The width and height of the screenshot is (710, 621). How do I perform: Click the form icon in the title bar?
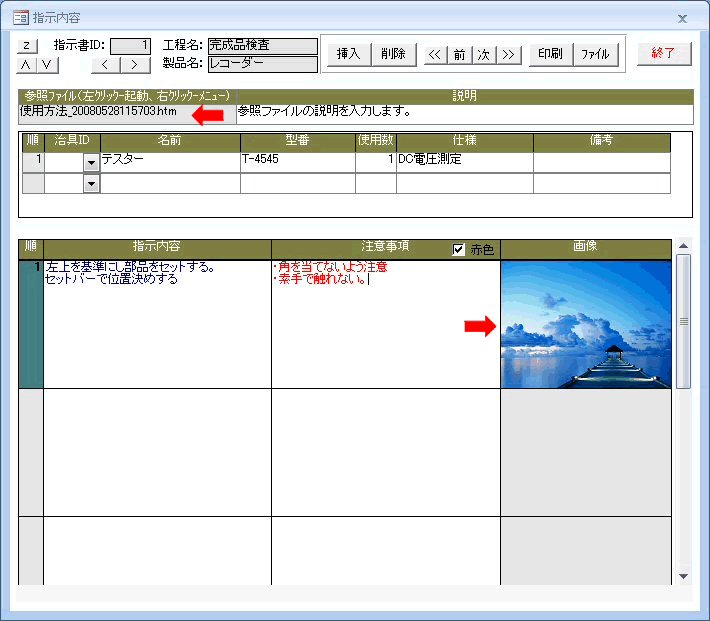pyautogui.click(x=21, y=18)
